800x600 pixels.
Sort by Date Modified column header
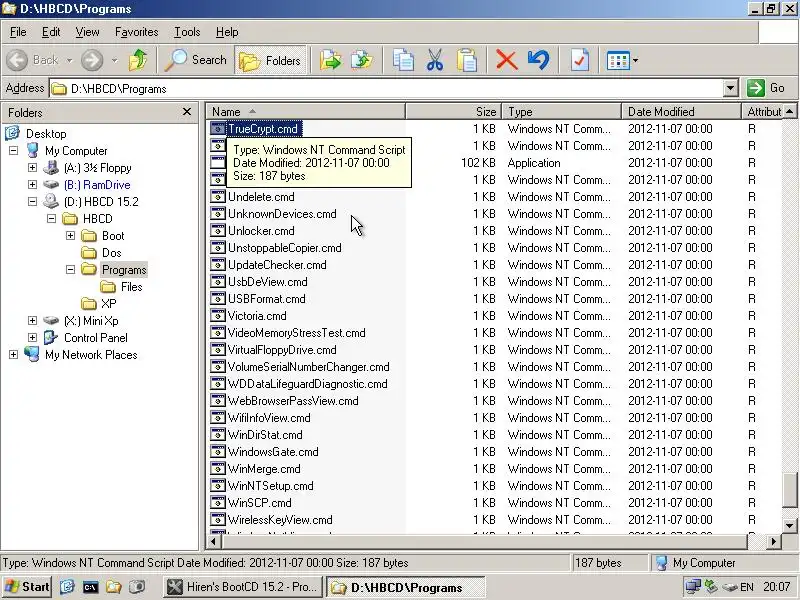point(681,112)
